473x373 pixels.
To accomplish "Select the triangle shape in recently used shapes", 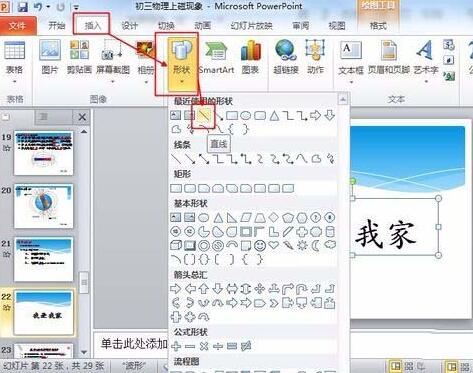I will pos(274,116).
